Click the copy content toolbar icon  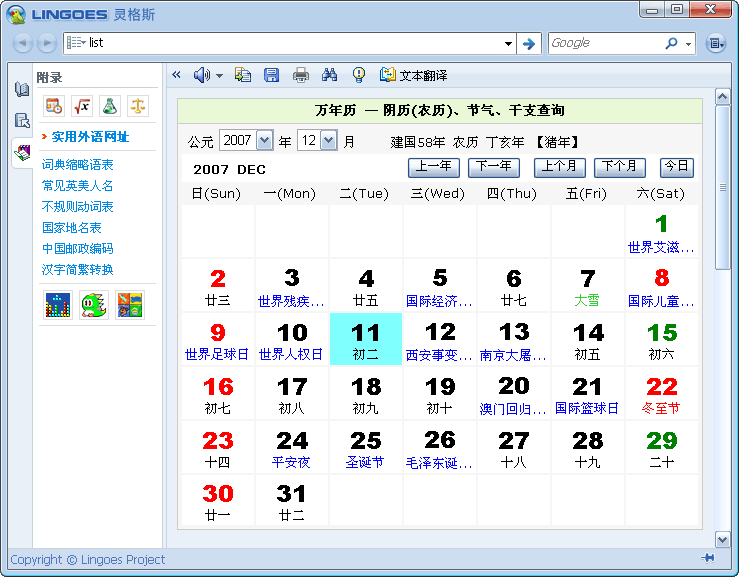click(x=243, y=75)
